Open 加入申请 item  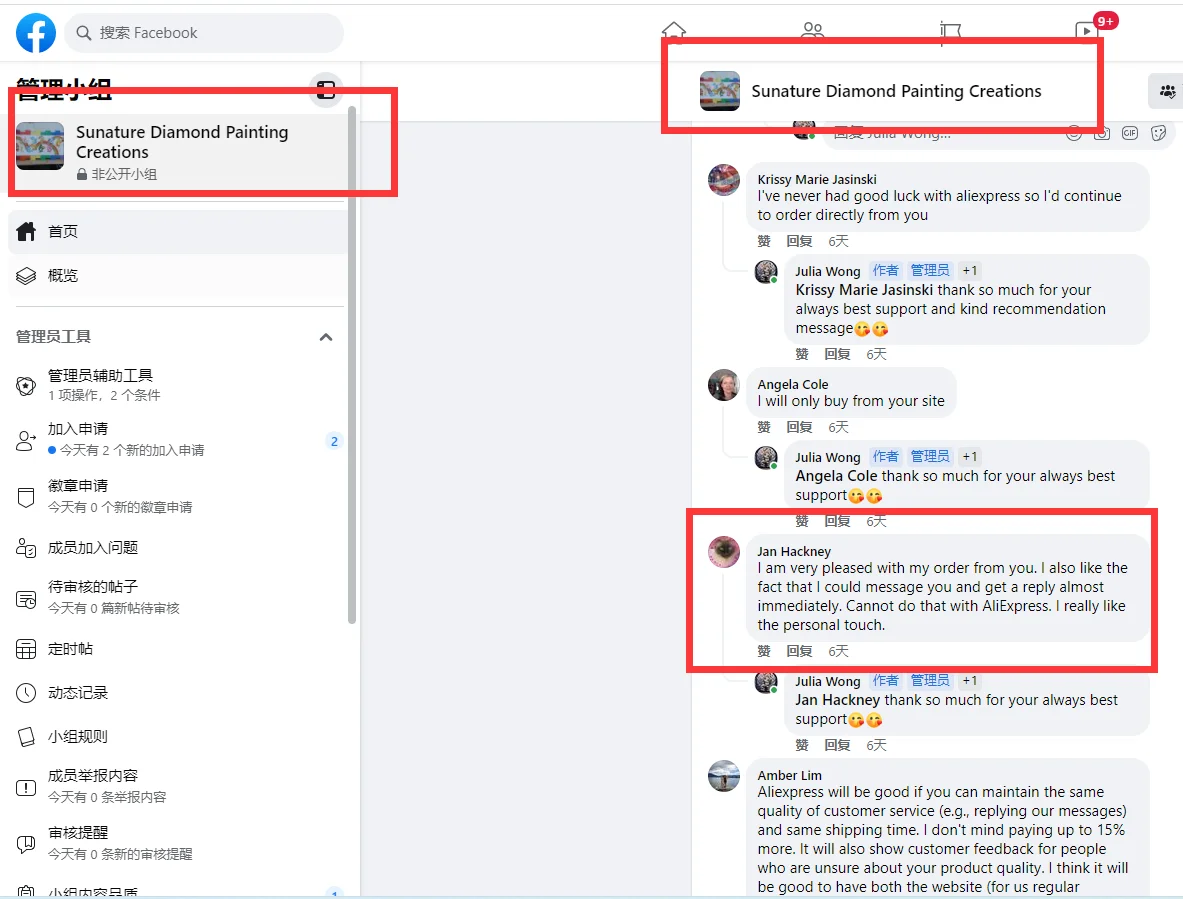pos(180,439)
